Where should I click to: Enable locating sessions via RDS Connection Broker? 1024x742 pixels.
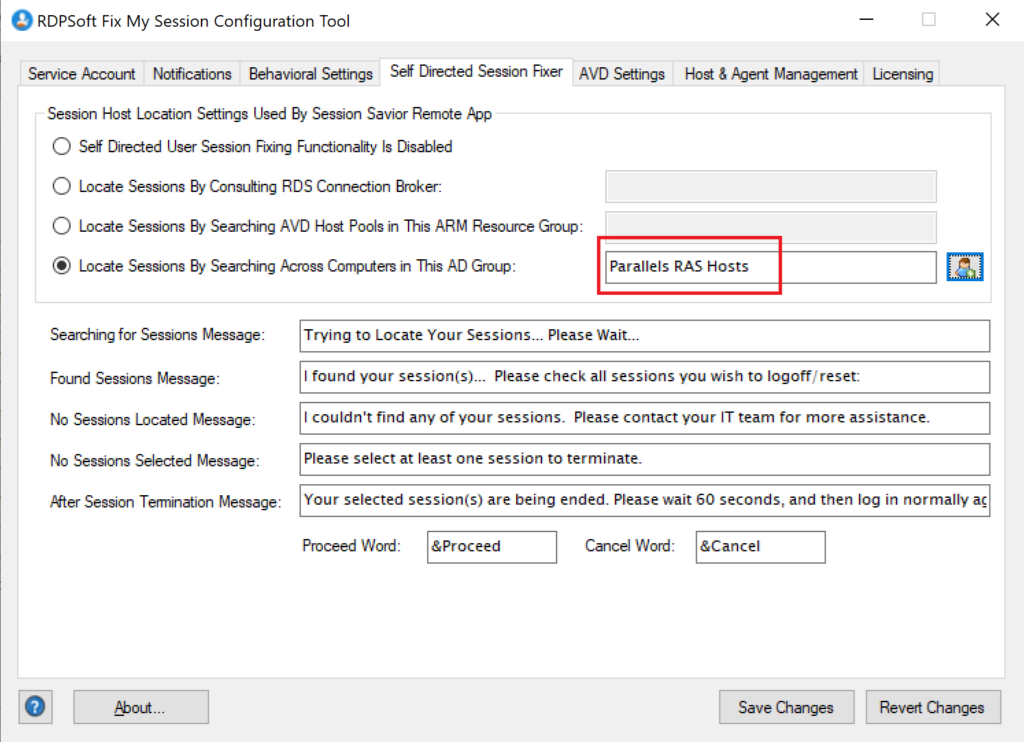point(61,186)
